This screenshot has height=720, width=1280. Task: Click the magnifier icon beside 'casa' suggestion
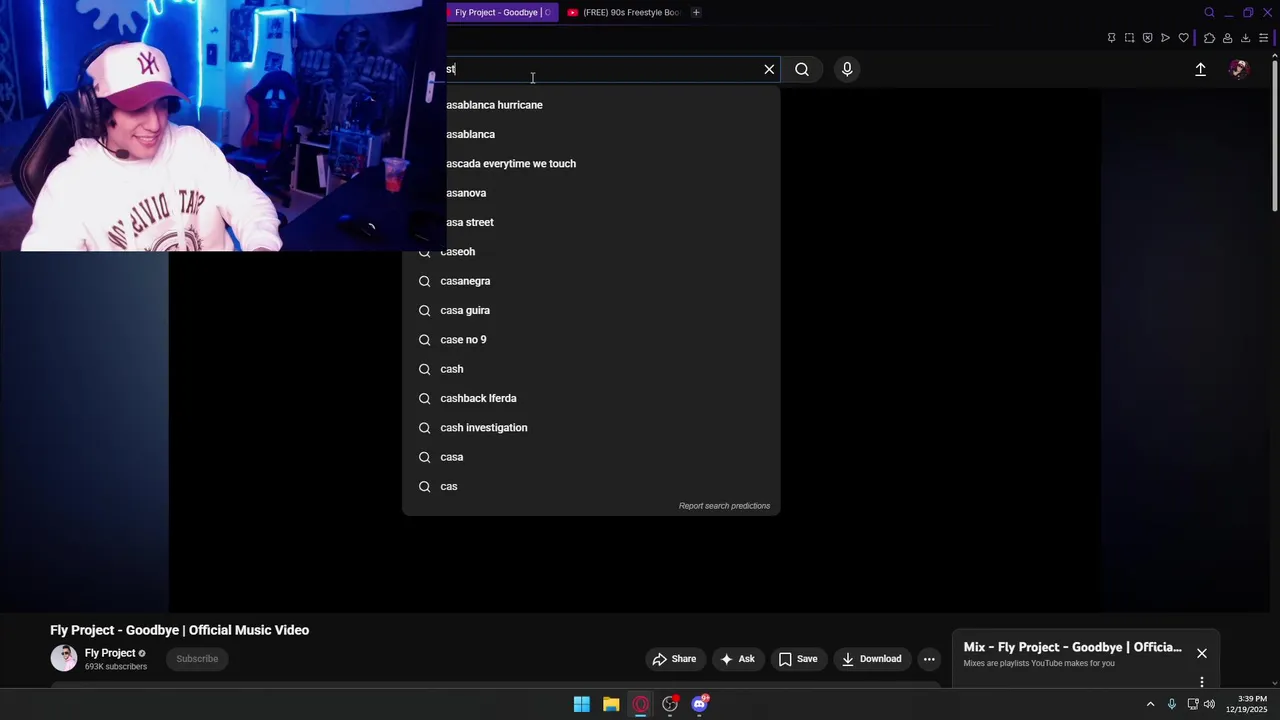tap(424, 457)
